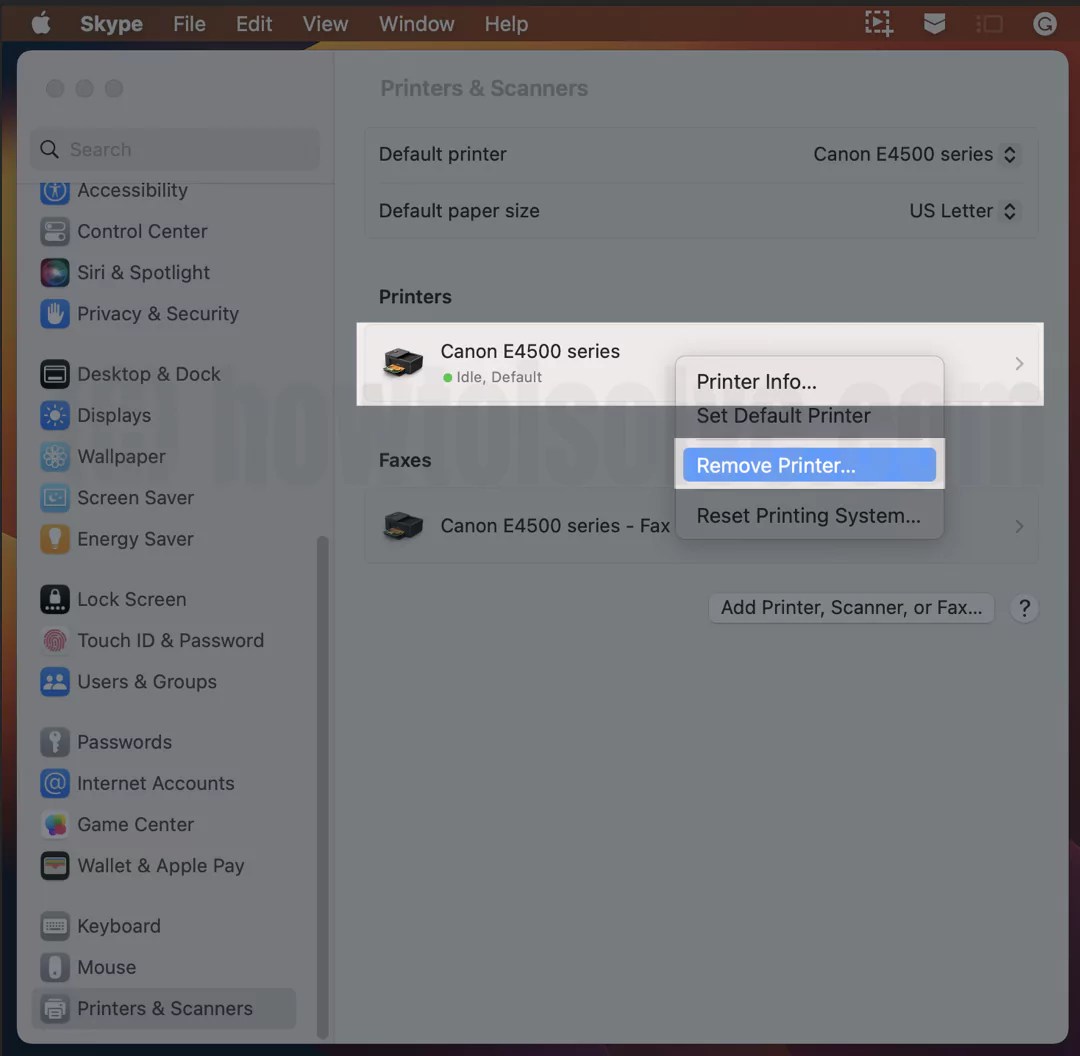Image resolution: width=1080 pixels, height=1056 pixels.
Task: Open Siri & Spotlight settings
Action: [143, 272]
